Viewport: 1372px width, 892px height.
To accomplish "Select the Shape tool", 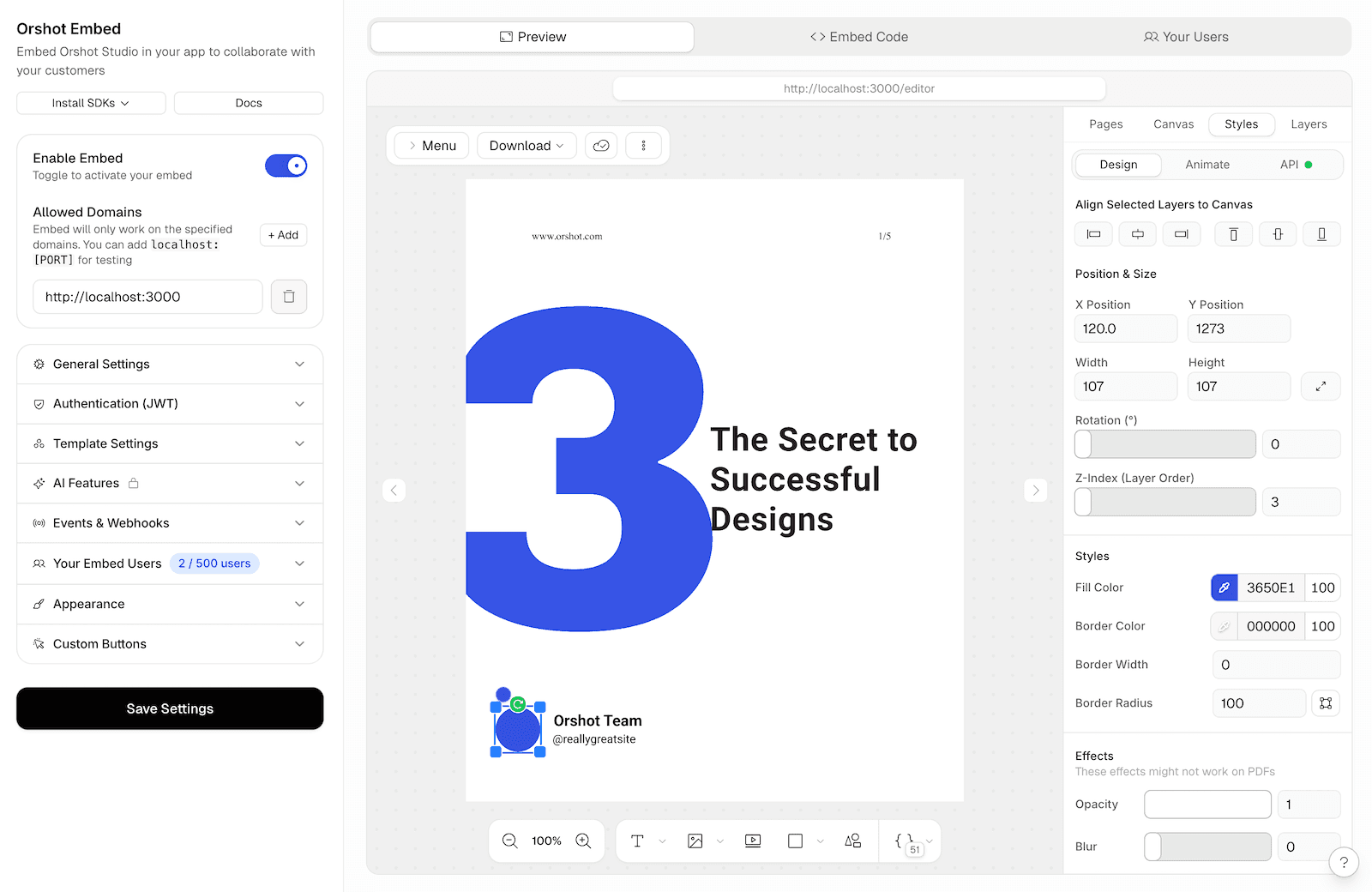I will coord(796,841).
